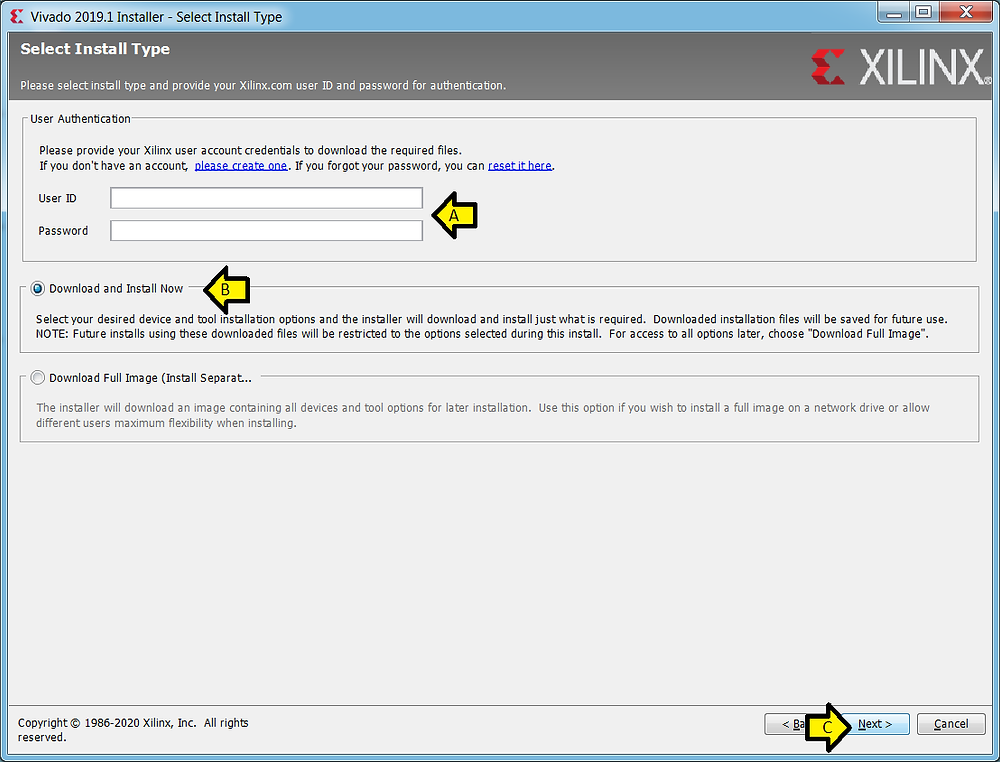Click the Password input field
The height and width of the screenshot is (762, 1000).
tap(266, 230)
